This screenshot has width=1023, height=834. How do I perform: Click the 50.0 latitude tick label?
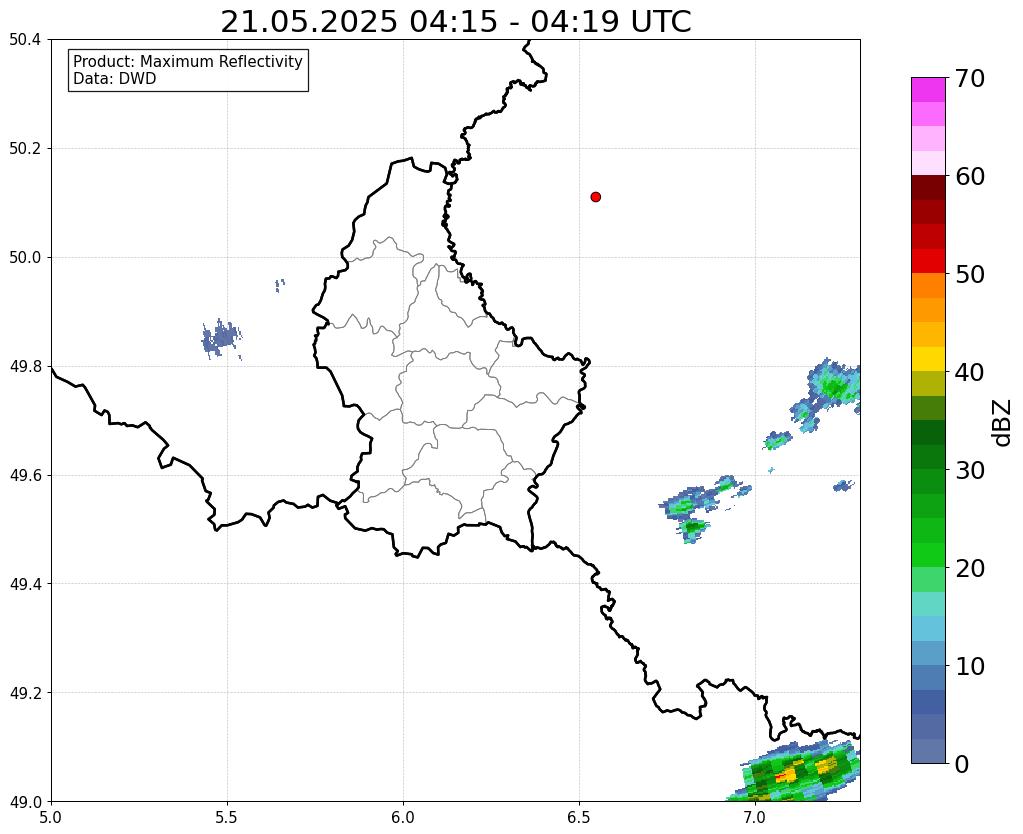point(25,257)
